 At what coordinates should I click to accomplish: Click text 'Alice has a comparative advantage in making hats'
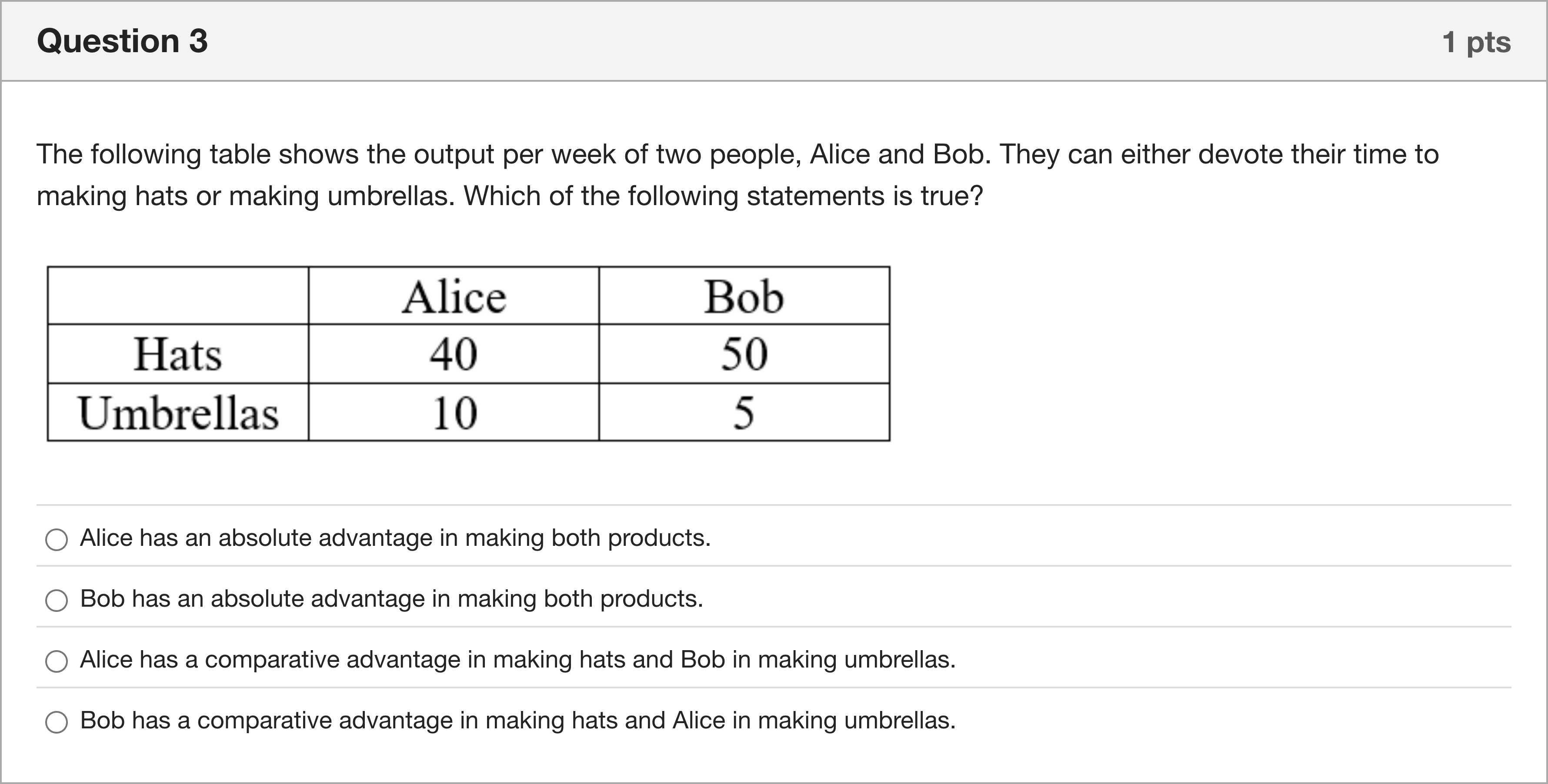(517, 659)
